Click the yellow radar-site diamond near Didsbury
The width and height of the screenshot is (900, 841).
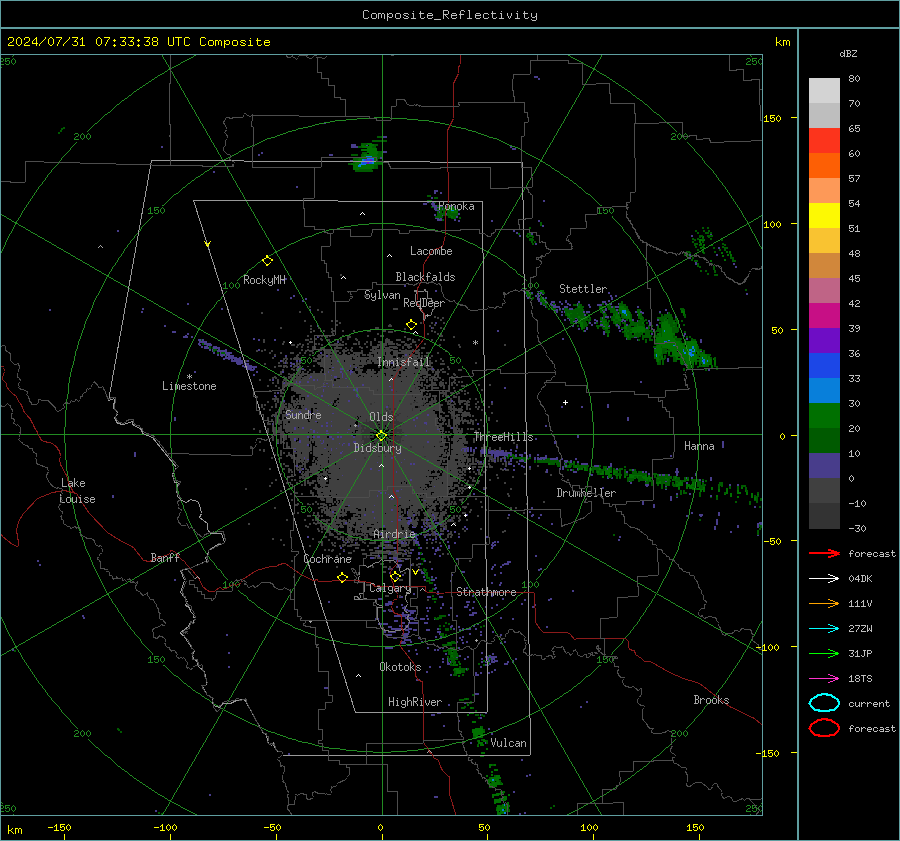click(x=381, y=436)
